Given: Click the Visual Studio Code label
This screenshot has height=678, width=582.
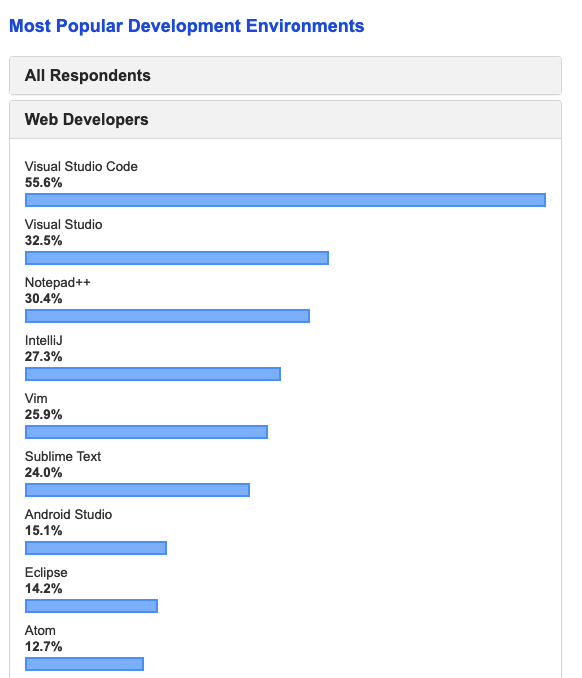Looking at the screenshot, I should (x=81, y=166).
